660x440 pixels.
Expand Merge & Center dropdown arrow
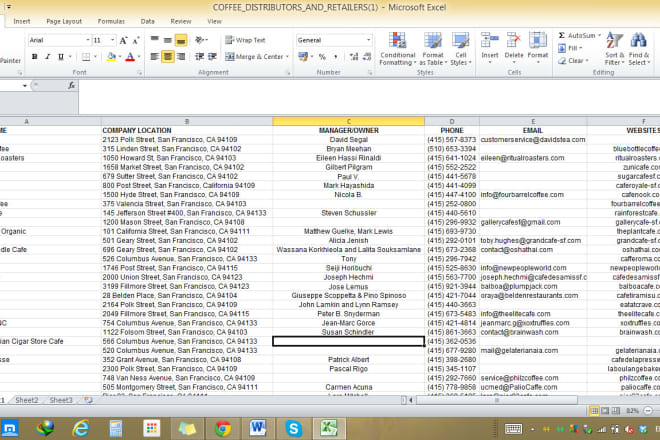287,56
